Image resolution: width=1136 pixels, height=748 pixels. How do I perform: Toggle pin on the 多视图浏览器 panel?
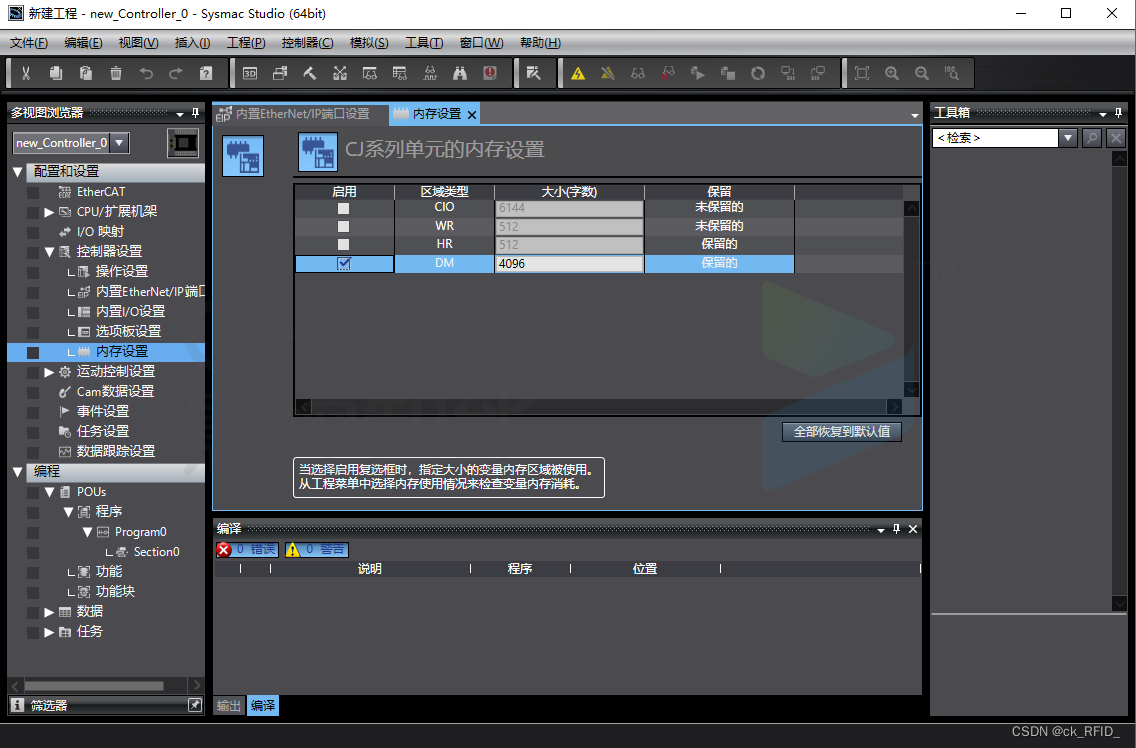point(195,113)
